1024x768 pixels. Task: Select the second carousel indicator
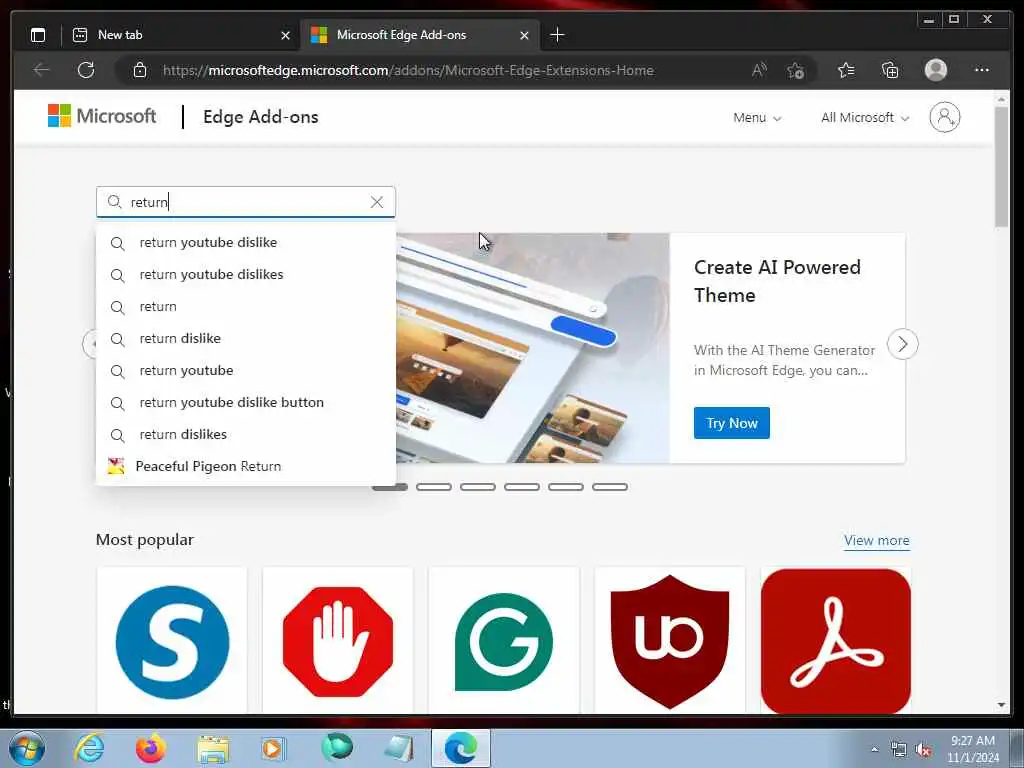pyautogui.click(x=434, y=487)
